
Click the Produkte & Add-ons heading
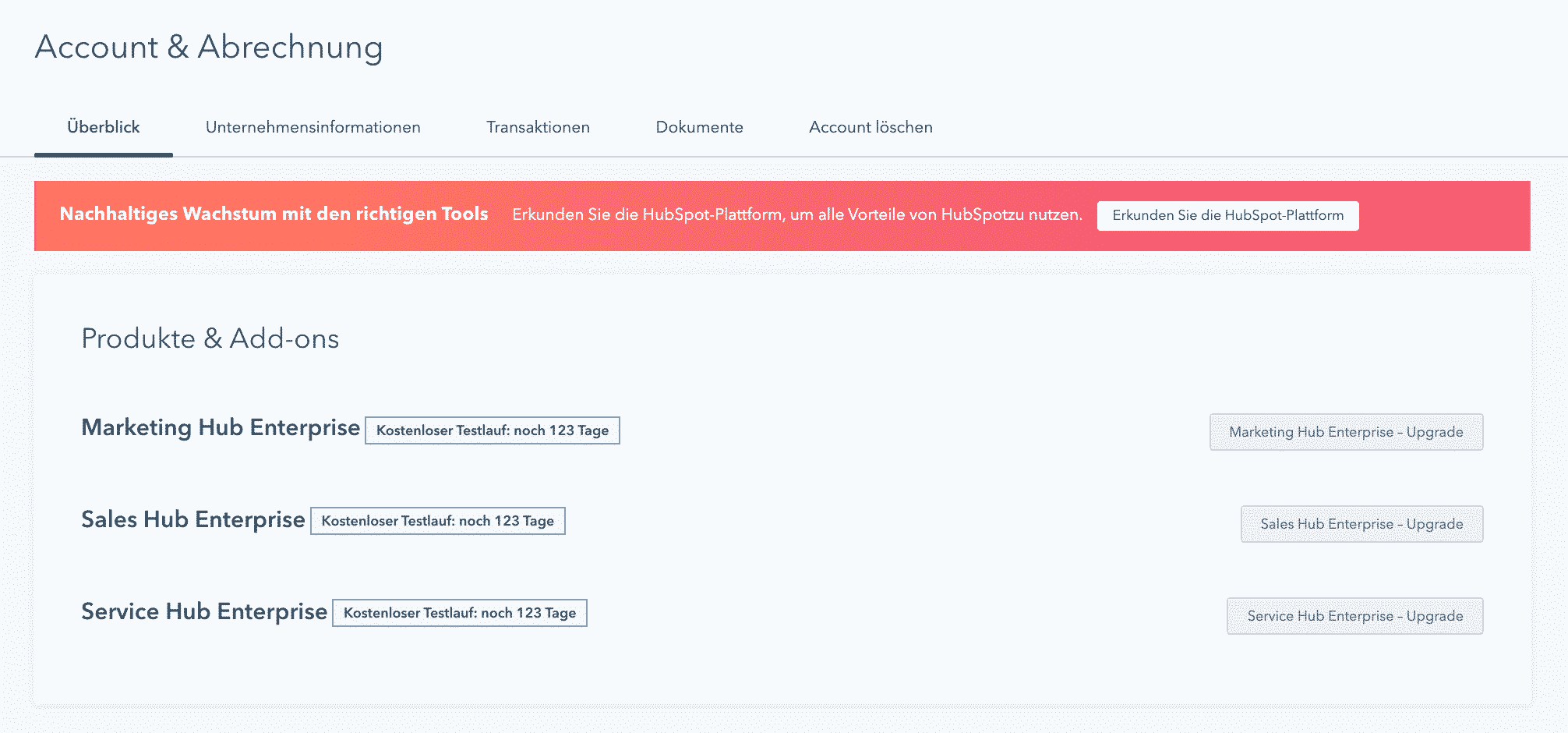click(x=210, y=338)
